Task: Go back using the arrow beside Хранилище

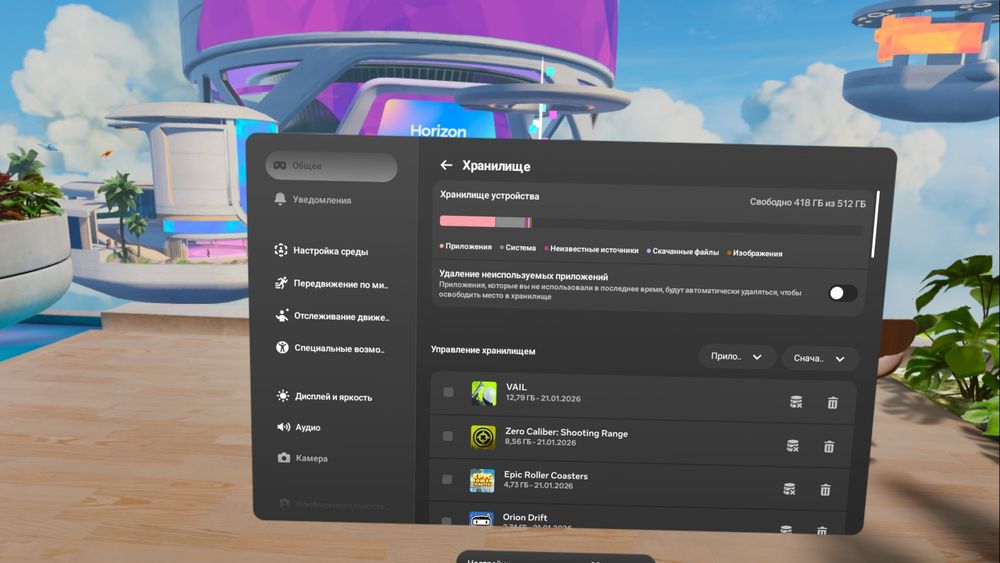Action: coord(446,165)
